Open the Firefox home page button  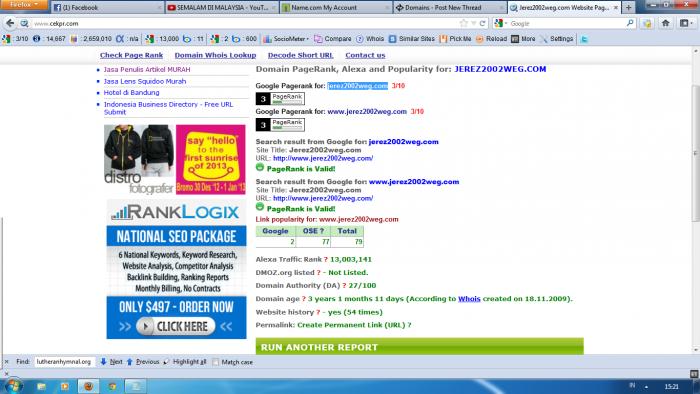[666, 23]
